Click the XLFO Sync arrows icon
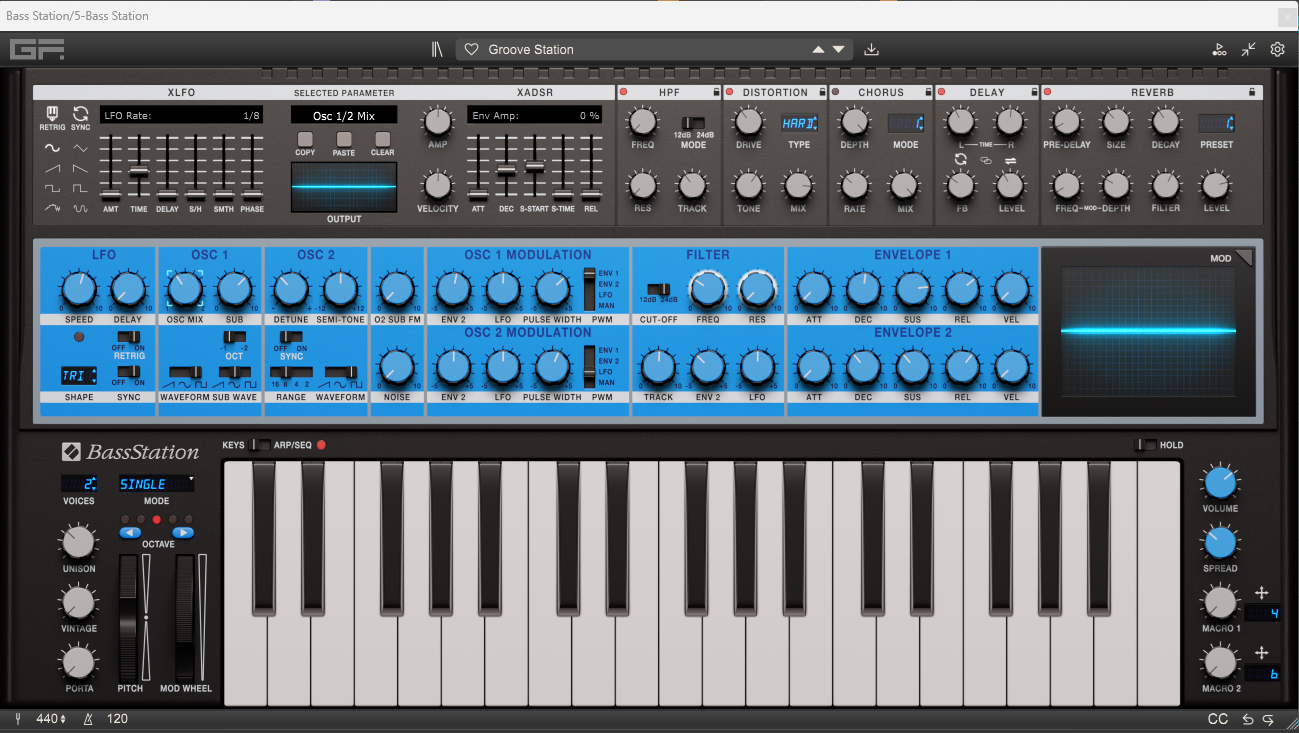Viewport: 1299px width, 733px height. 80,114
